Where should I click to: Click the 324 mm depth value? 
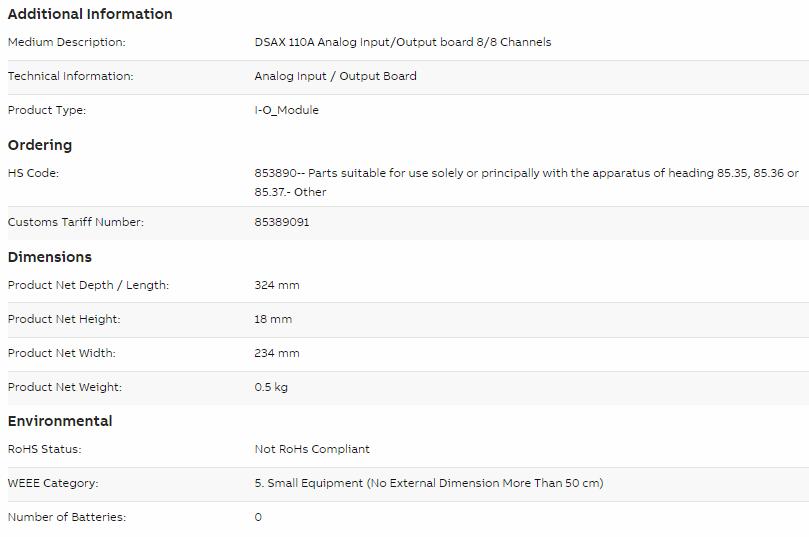277,285
